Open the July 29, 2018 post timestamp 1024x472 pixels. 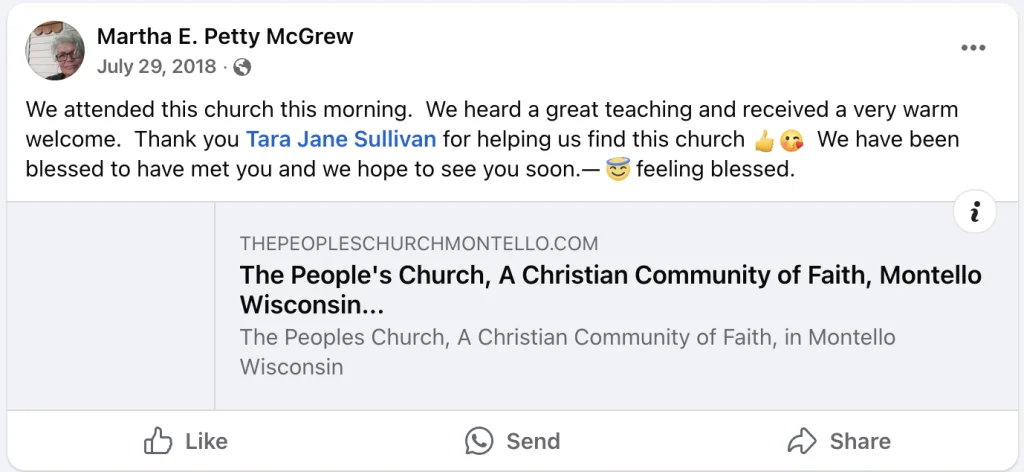(156, 68)
